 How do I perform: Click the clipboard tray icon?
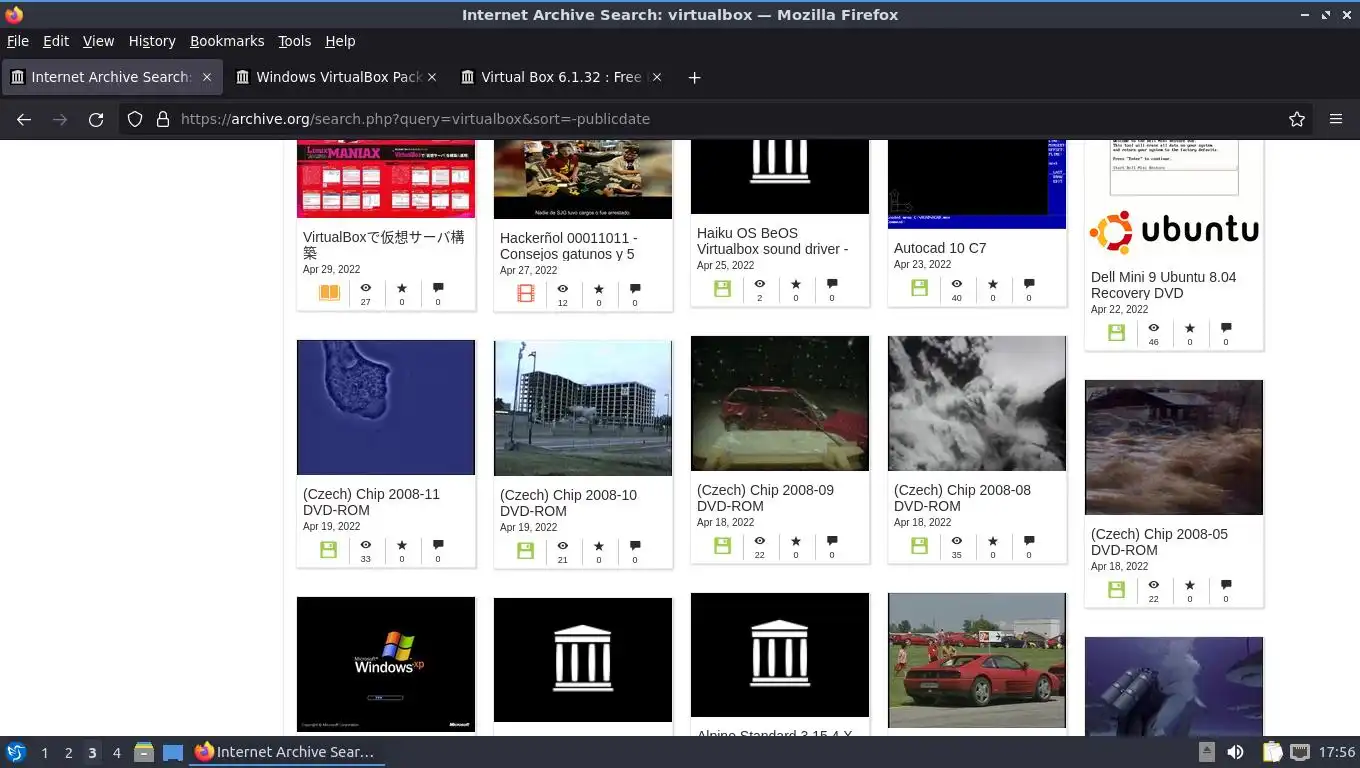tap(1272, 752)
